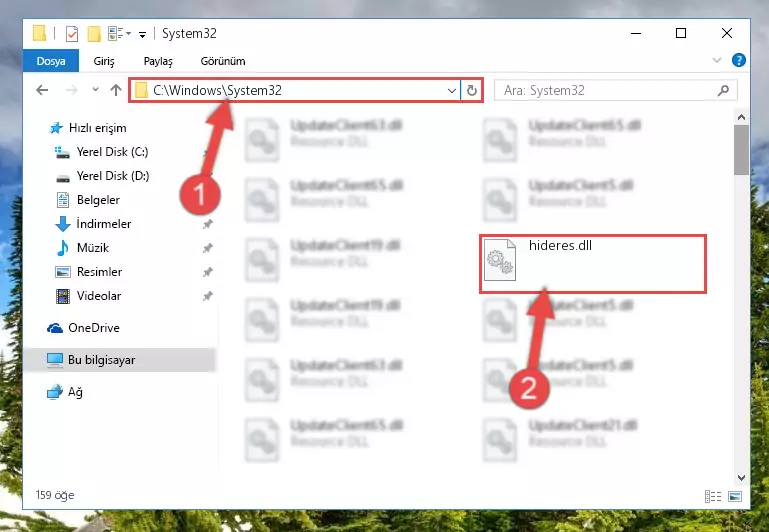Open the Videolar folder
This screenshot has height=532, width=769.
pyautogui.click(x=99, y=296)
